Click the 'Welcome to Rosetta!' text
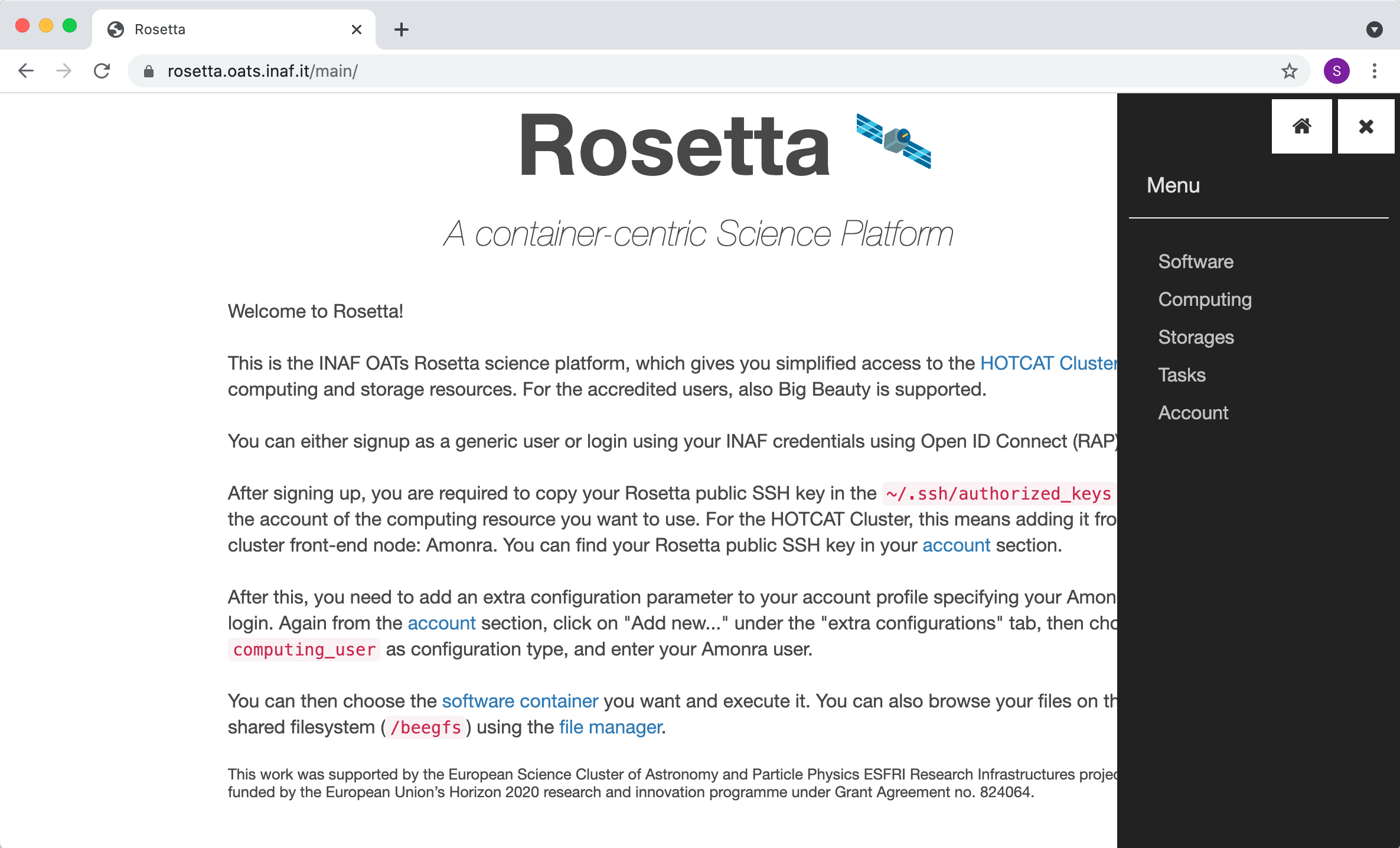This screenshot has width=1400, height=848. click(315, 311)
